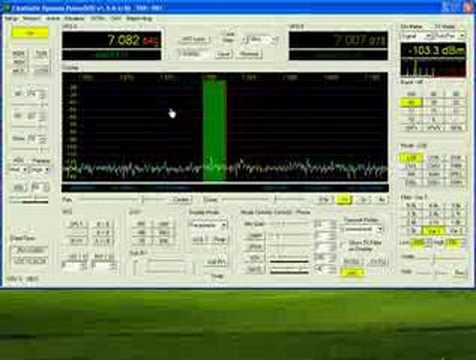476x360 pixels.
Task: Set display zoom to highlighted 1x
Action: tap(344, 200)
